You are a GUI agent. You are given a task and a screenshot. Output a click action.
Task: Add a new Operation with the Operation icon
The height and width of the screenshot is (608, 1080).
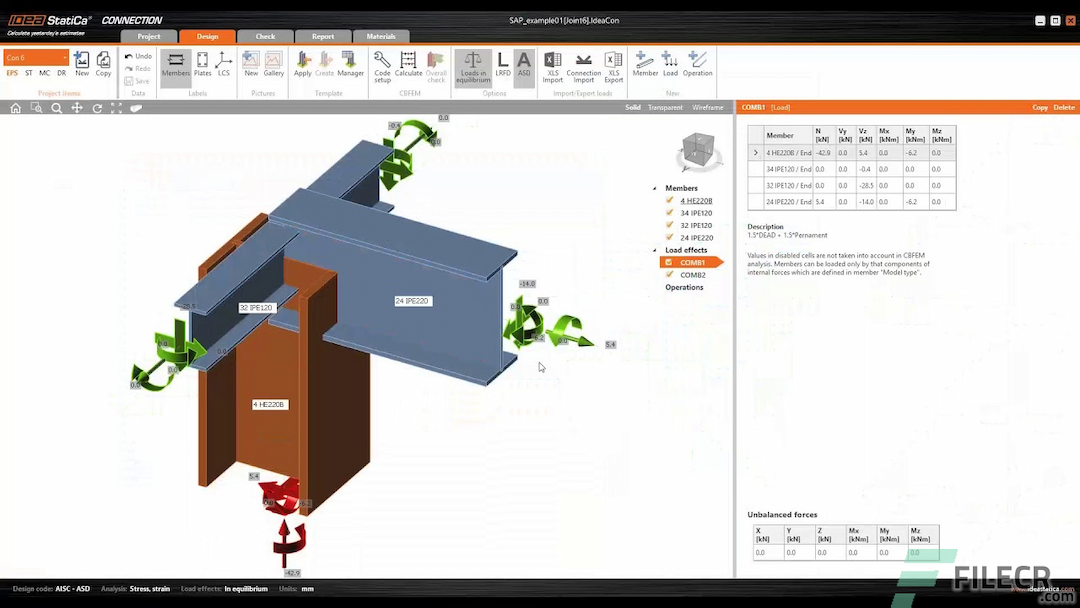tap(697, 65)
